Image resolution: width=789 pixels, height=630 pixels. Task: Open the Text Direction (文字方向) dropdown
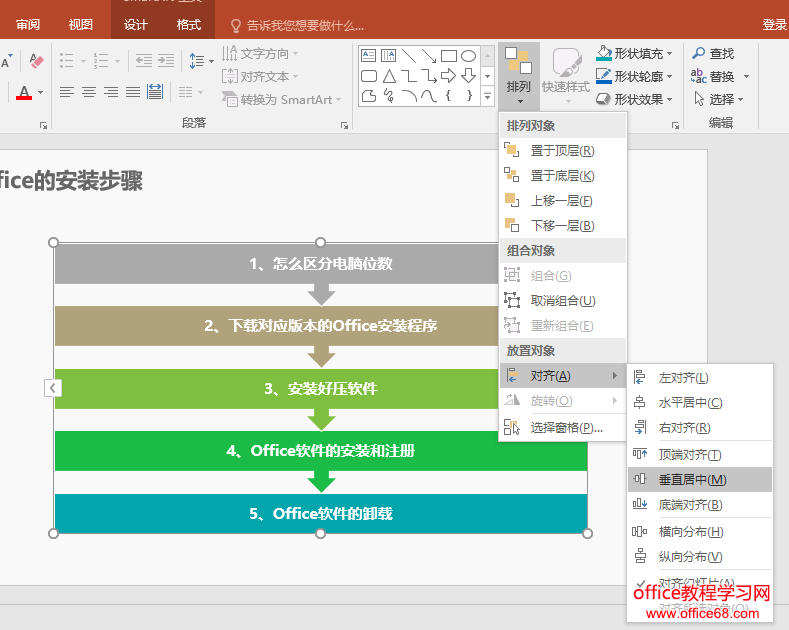260,53
